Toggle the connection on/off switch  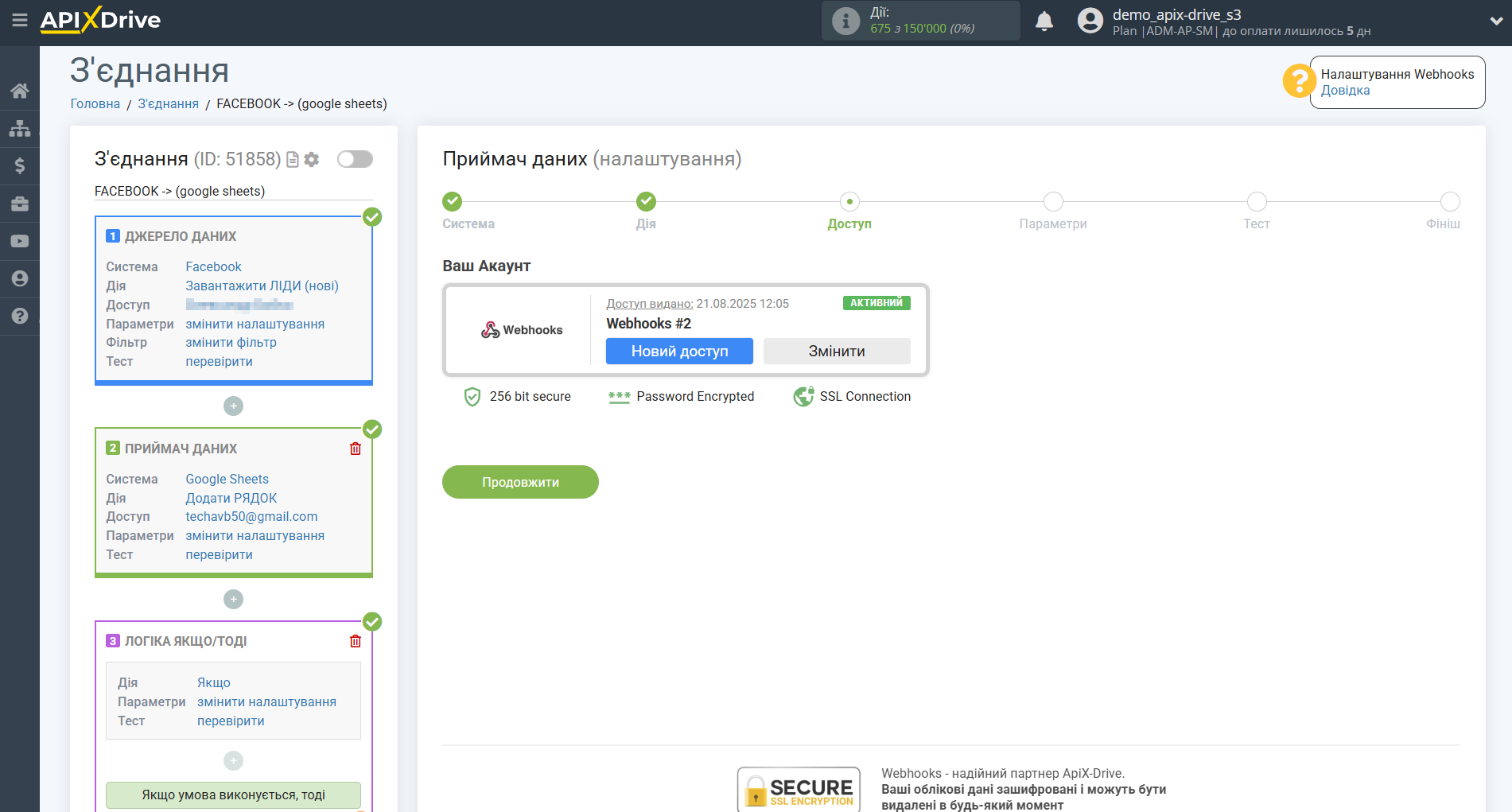click(x=355, y=159)
